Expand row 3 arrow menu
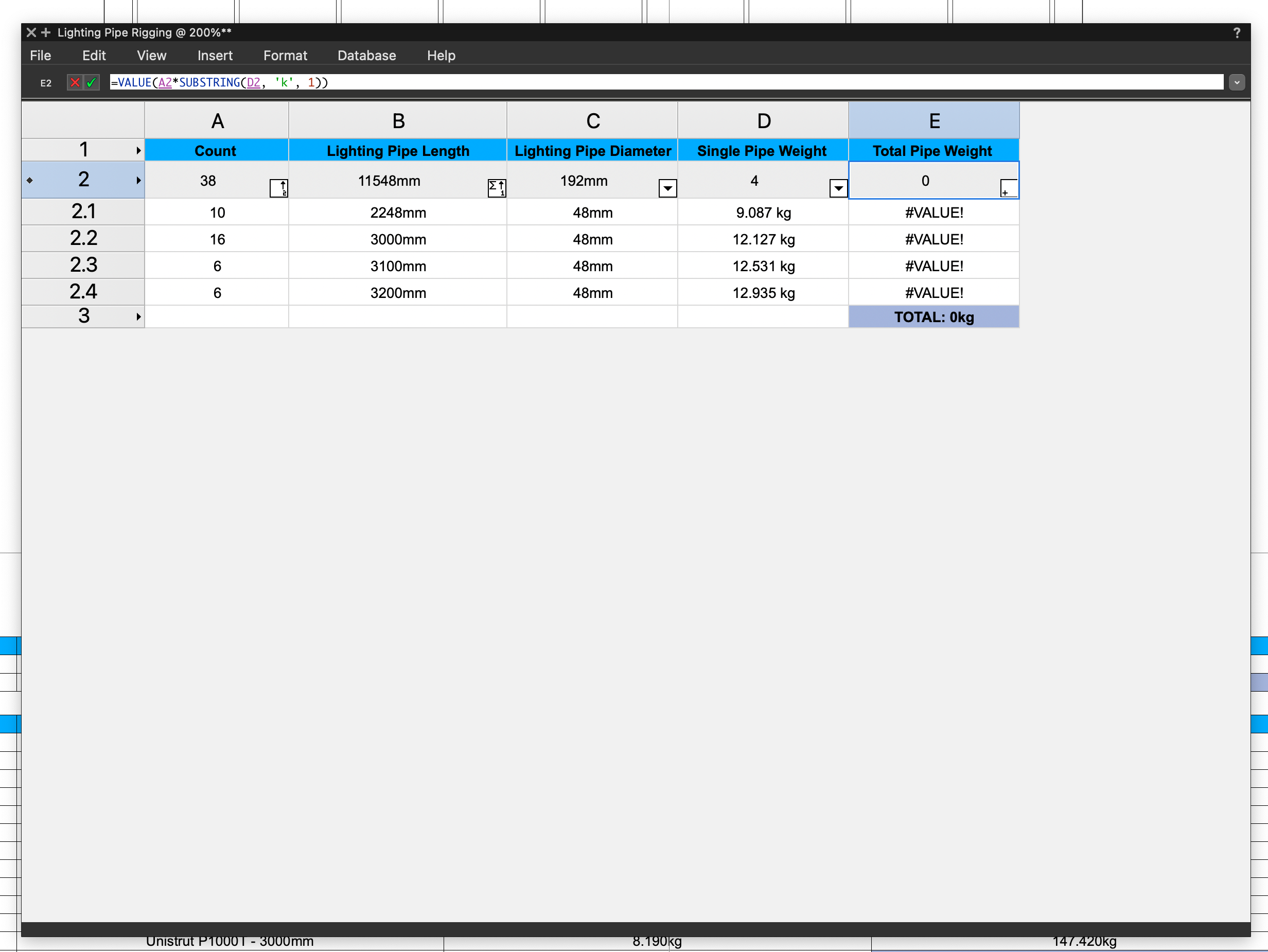The height and width of the screenshot is (952, 1268). click(x=138, y=317)
